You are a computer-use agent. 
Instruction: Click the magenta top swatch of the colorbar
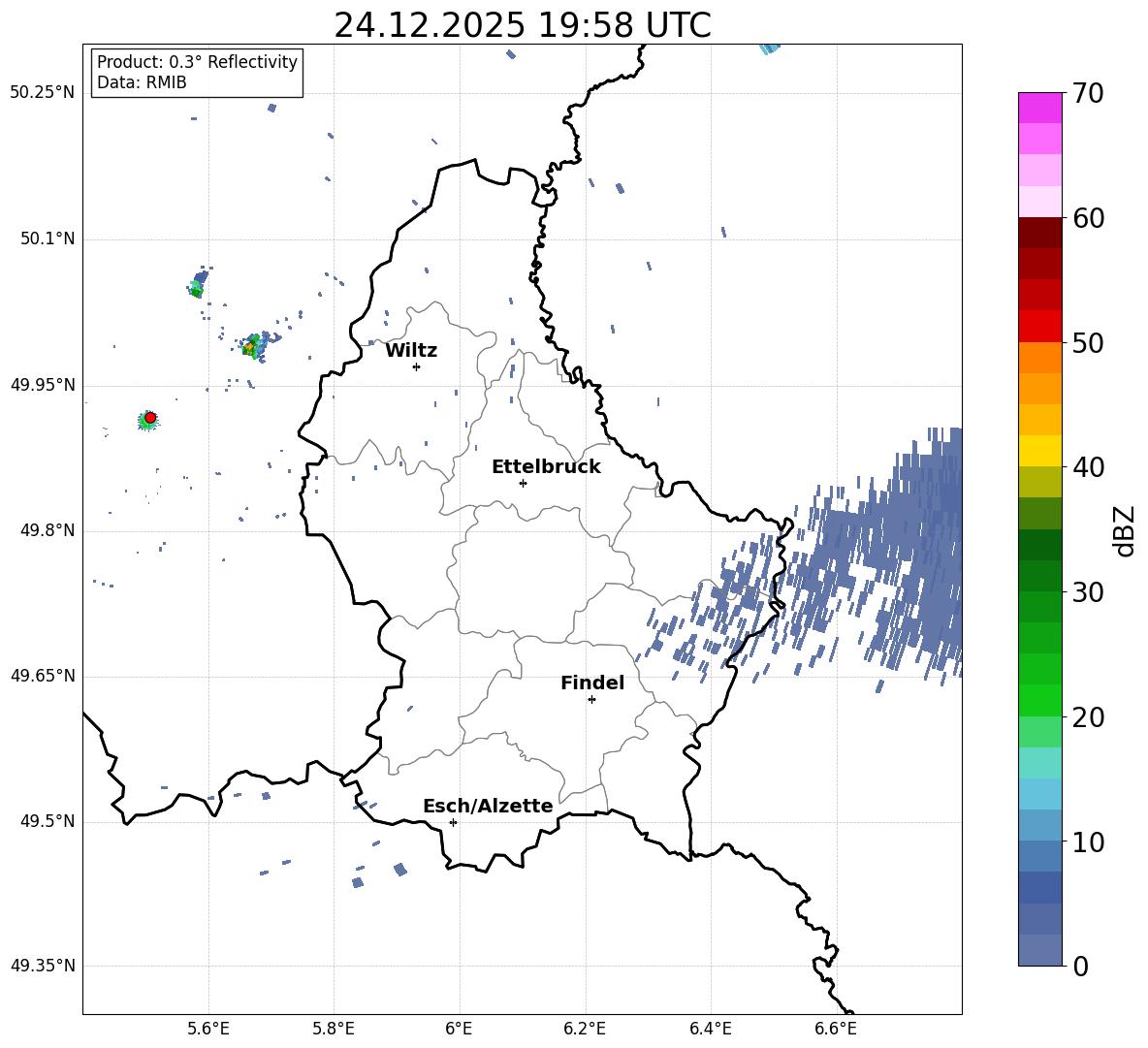click(1039, 108)
